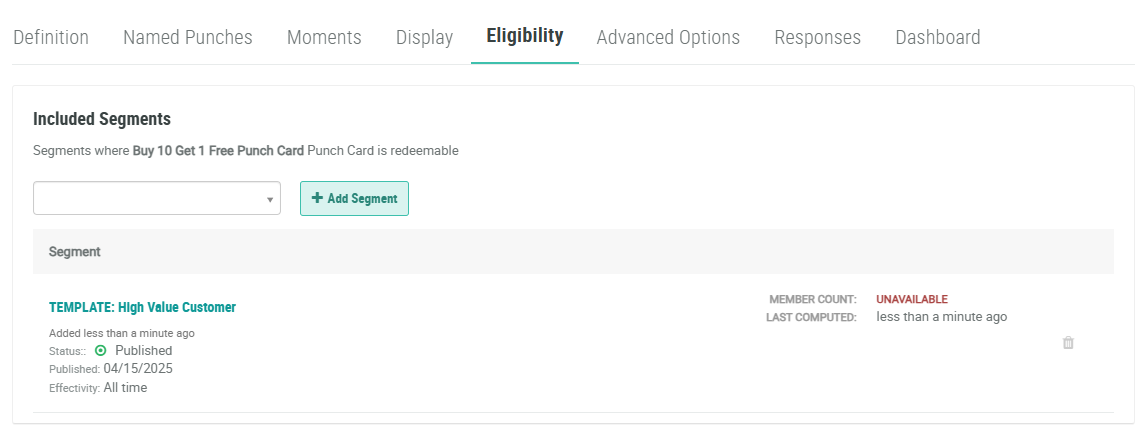Delete the High Value Customer segment with the trash icon

pos(1068,343)
